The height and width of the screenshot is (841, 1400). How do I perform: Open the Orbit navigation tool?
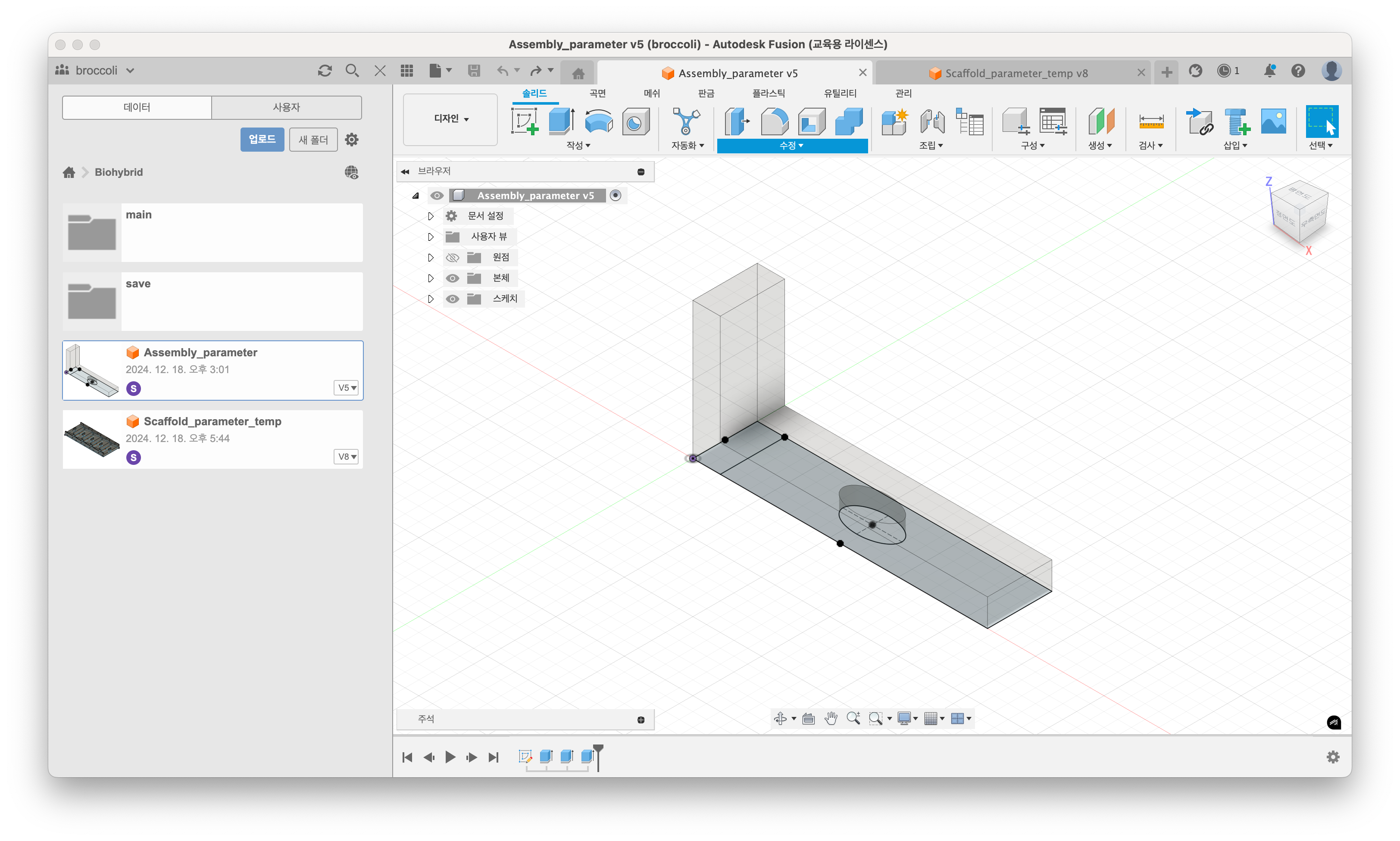point(781,719)
